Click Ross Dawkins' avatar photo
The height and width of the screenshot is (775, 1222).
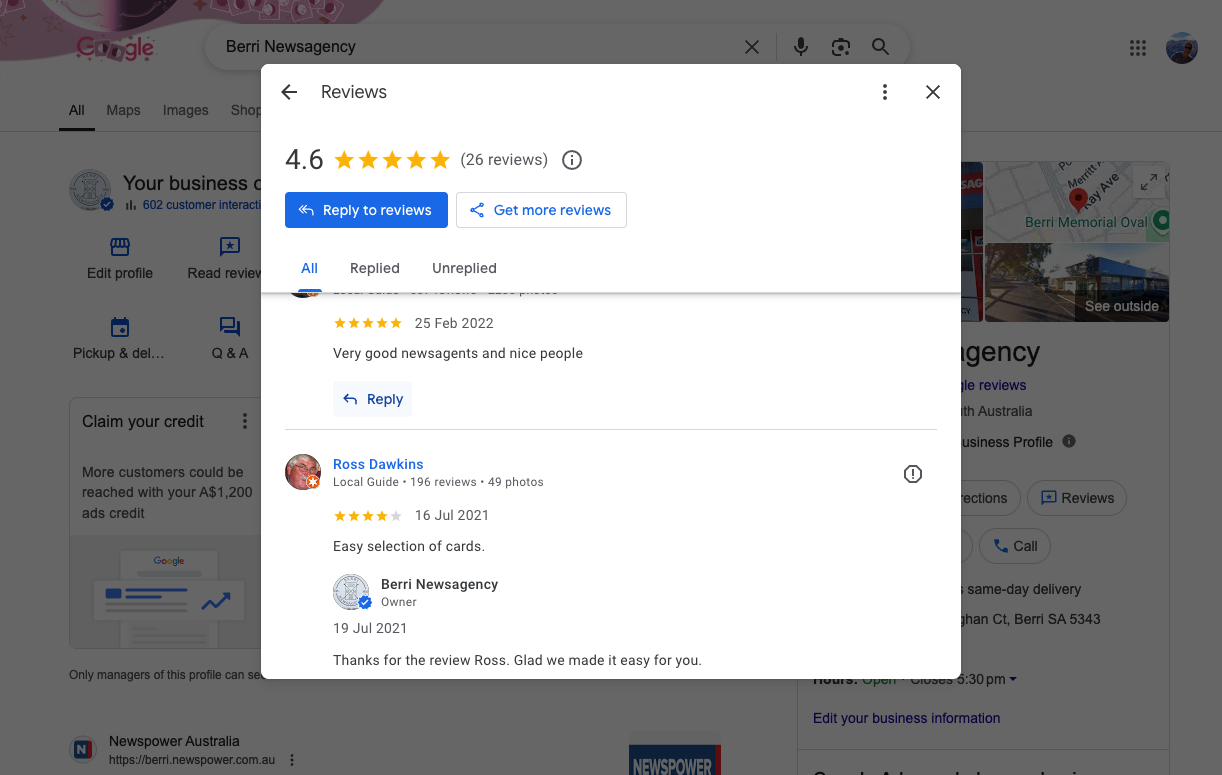point(303,472)
